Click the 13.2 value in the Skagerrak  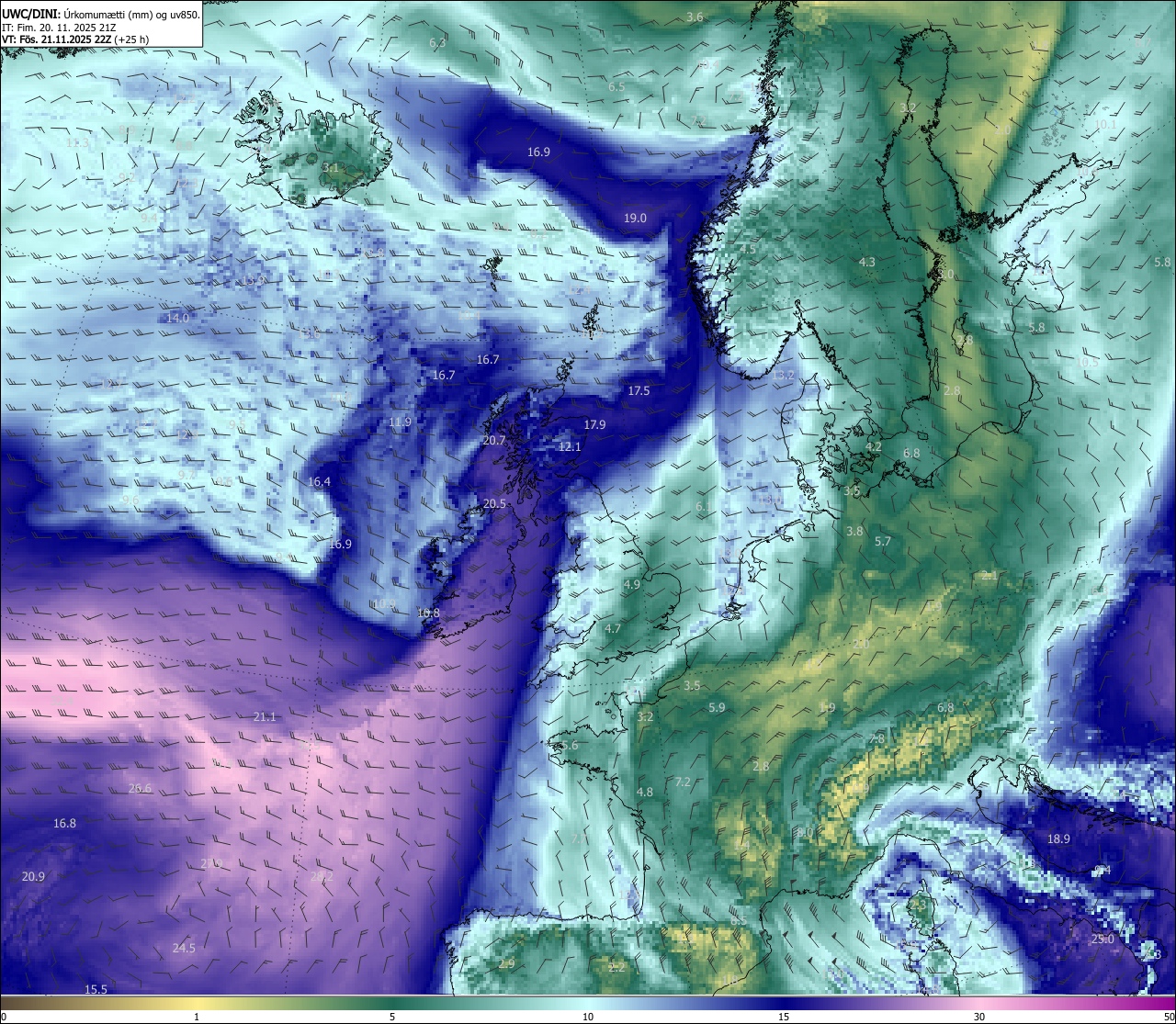(783, 376)
